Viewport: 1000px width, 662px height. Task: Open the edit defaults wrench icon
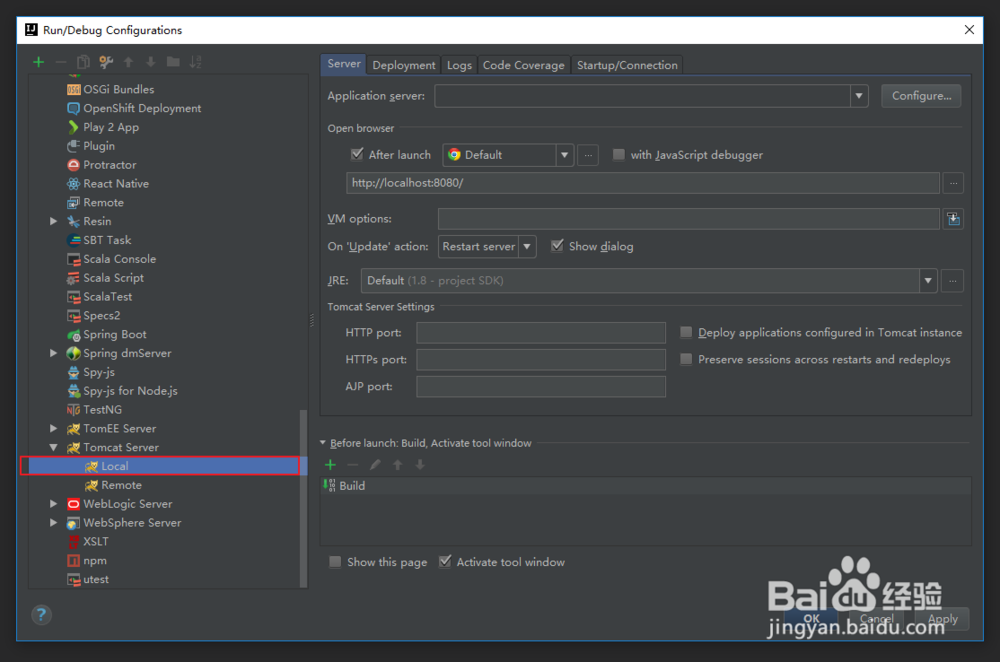coord(106,62)
